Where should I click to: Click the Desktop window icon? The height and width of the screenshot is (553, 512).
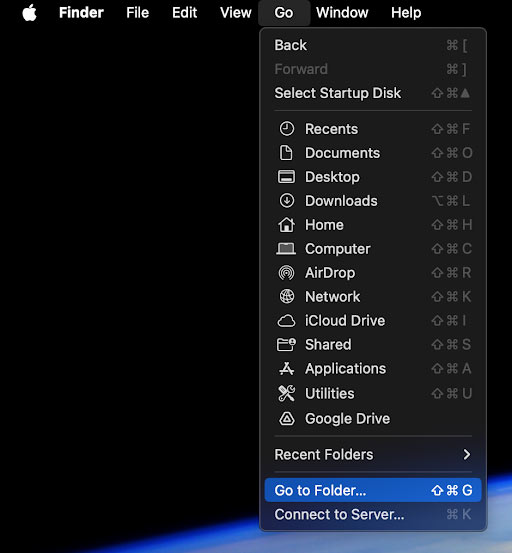(286, 177)
